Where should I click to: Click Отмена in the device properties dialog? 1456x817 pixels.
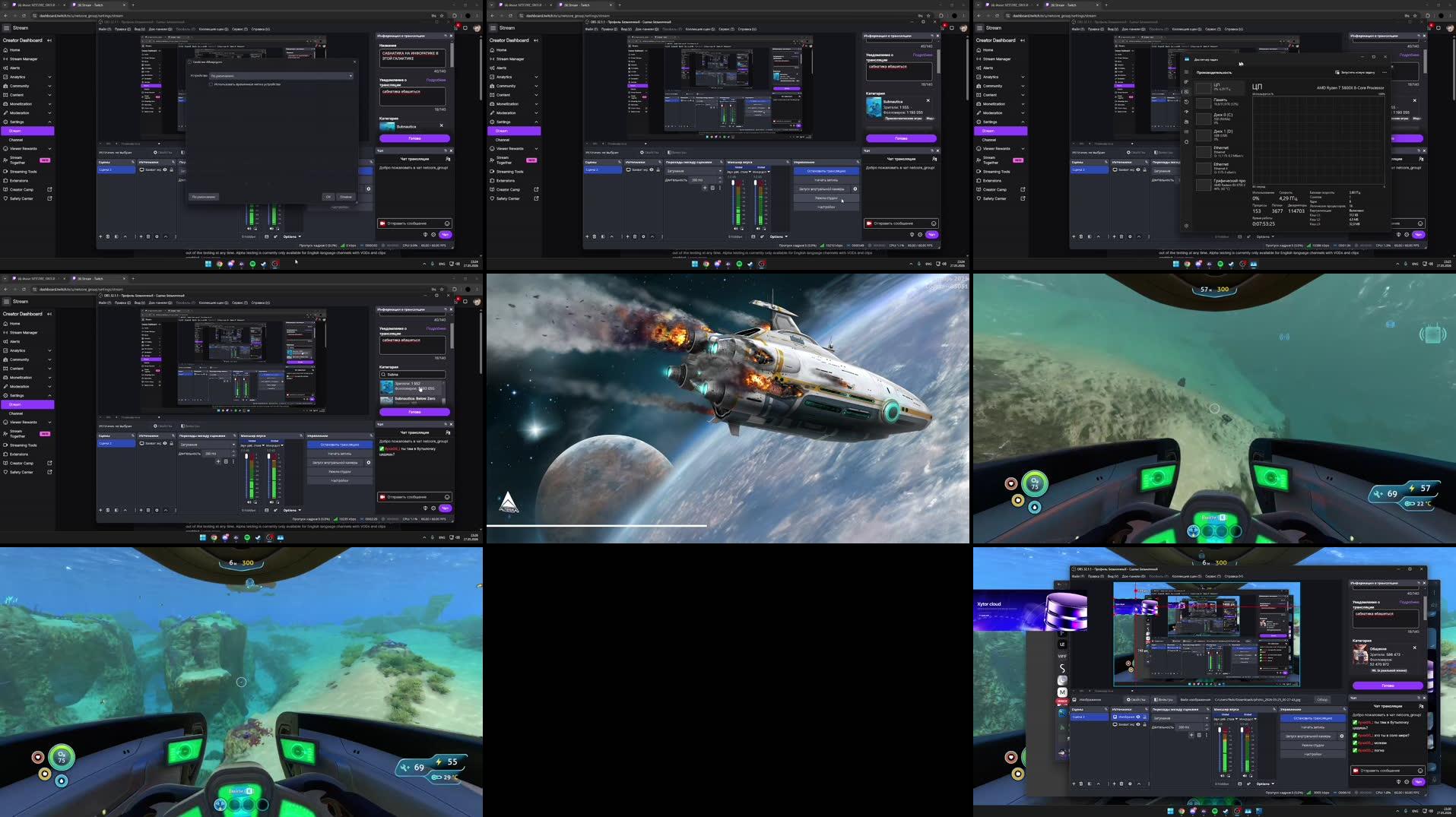pos(346,197)
